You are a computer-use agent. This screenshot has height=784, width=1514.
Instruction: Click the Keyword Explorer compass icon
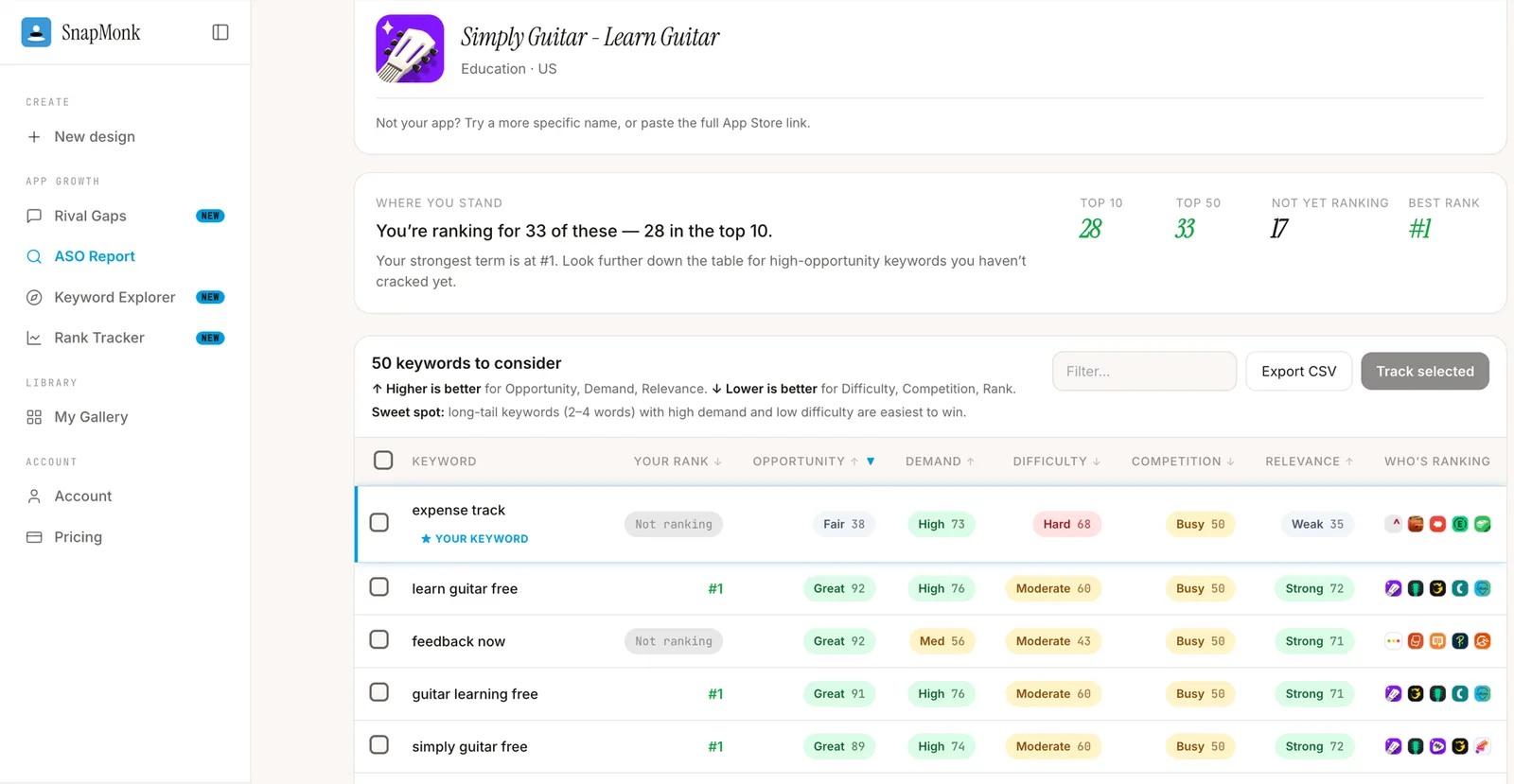coord(34,297)
